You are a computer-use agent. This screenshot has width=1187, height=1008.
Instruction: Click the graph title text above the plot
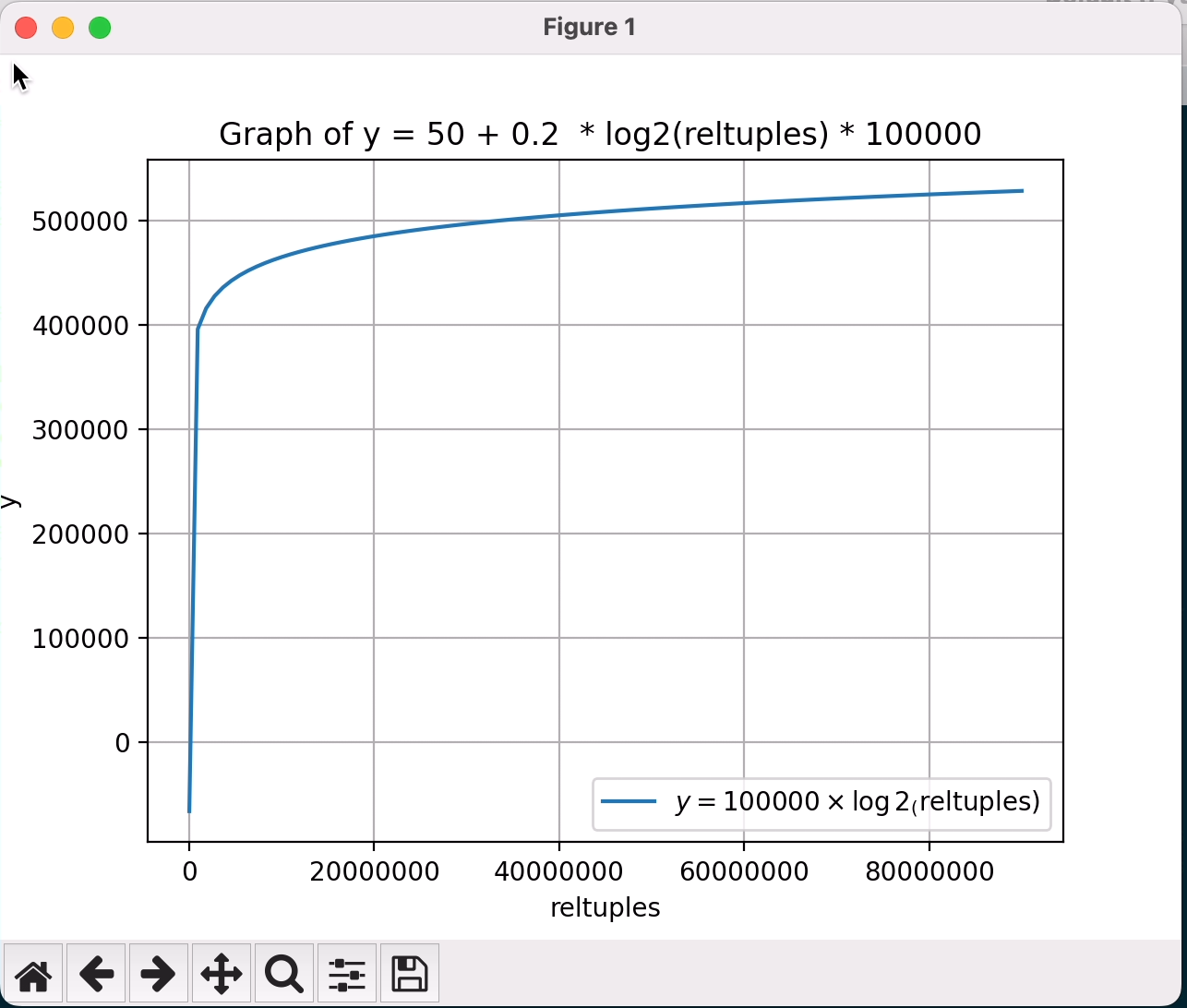click(600, 135)
